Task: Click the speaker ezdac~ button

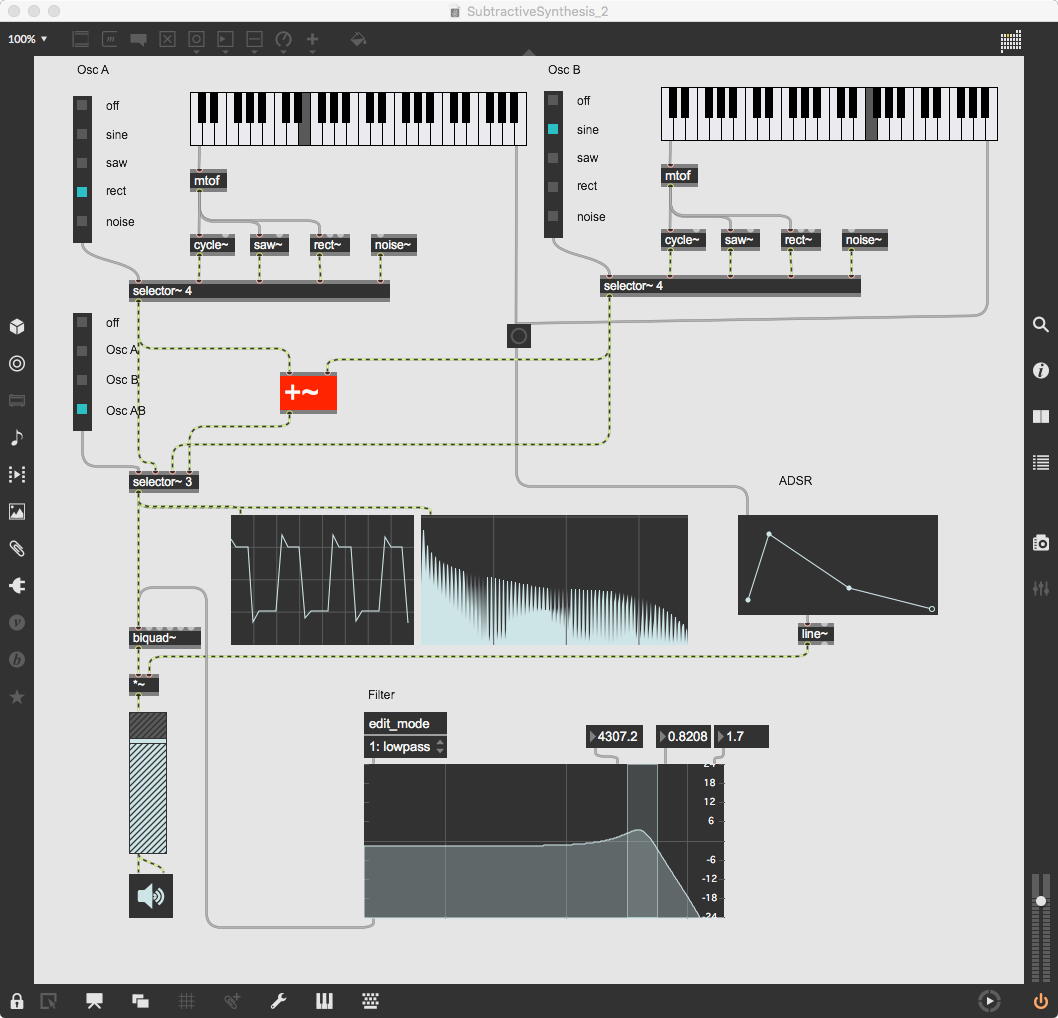Action: (x=150, y=896)
